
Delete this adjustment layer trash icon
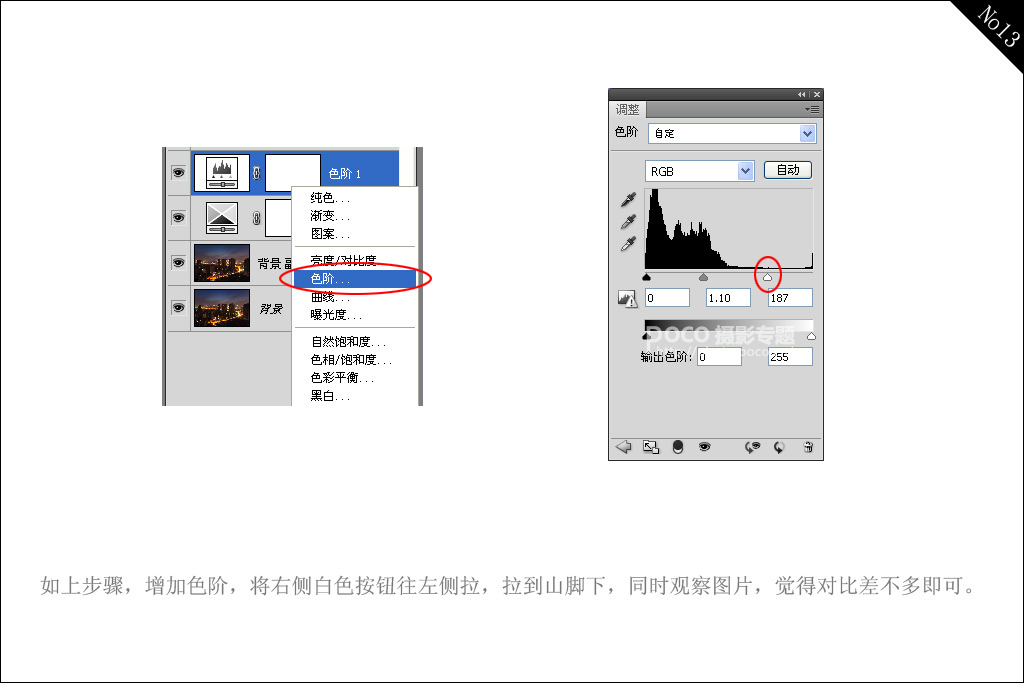pyautogui.click(x=808, y=447)
